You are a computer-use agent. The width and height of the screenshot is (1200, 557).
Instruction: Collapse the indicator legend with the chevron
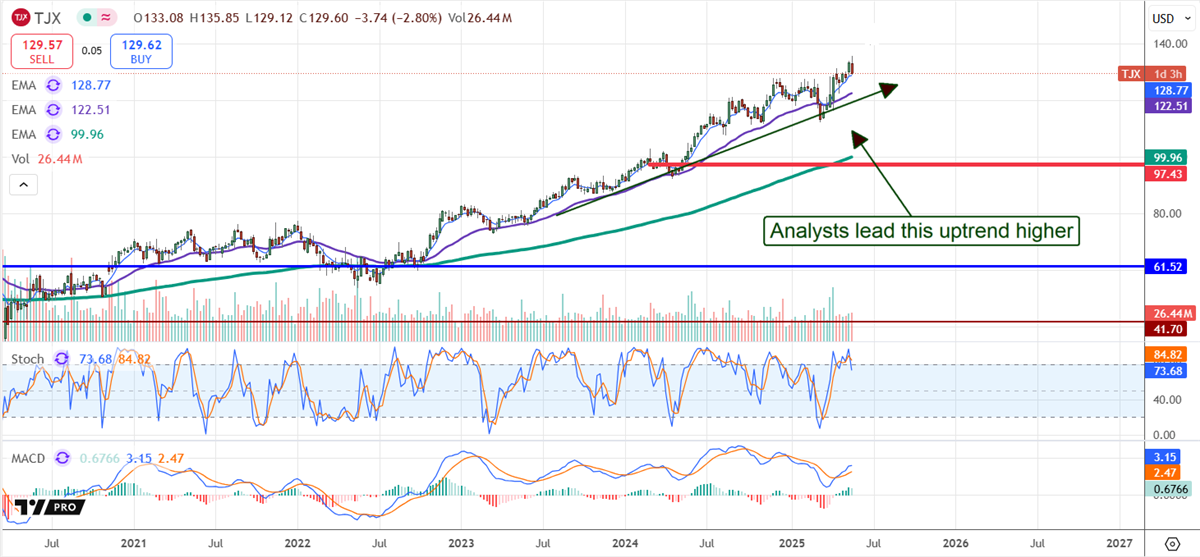23,185
